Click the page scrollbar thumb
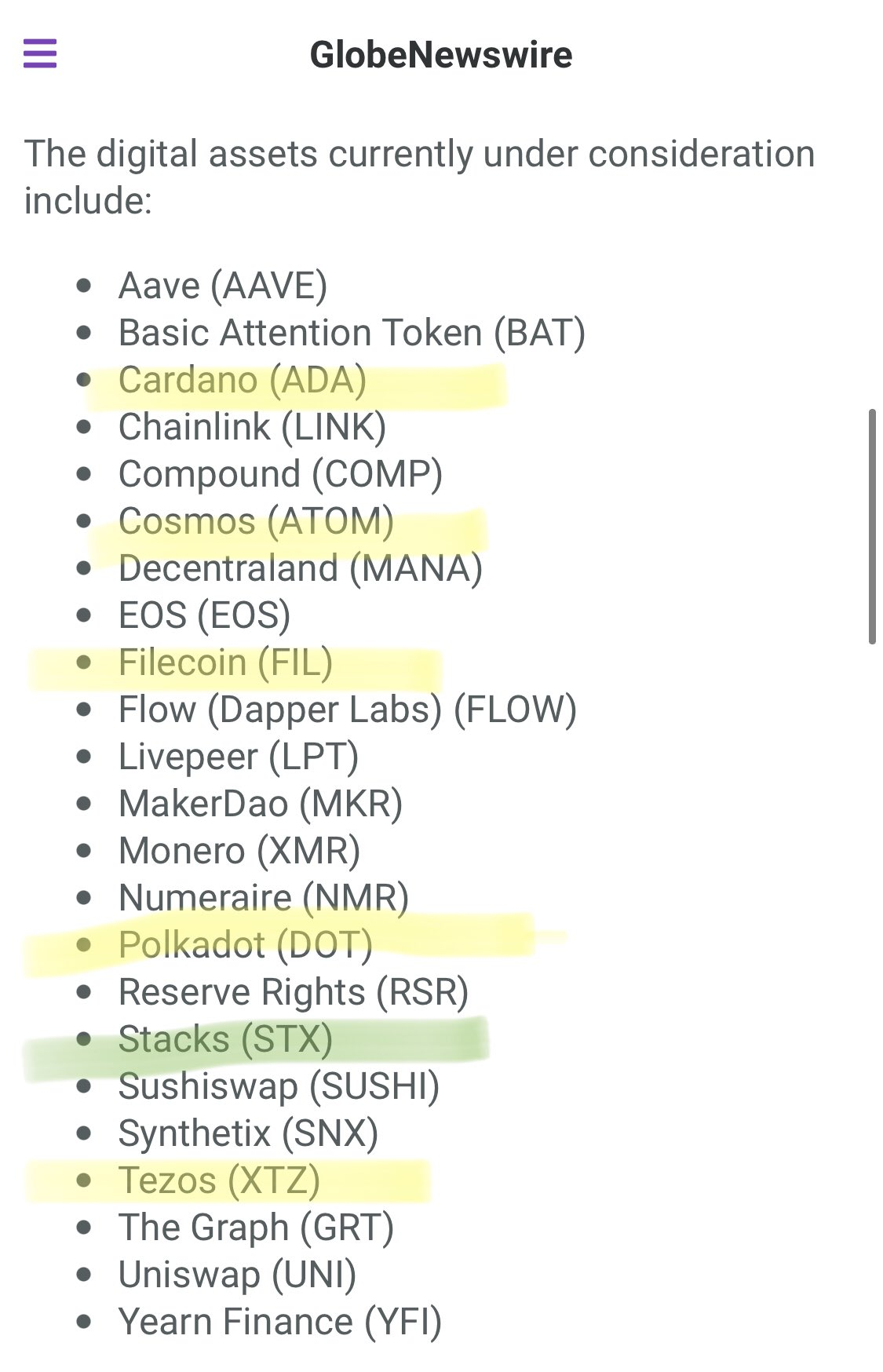The width and height of the screenshot is (883, 1372). pos(872,527)
